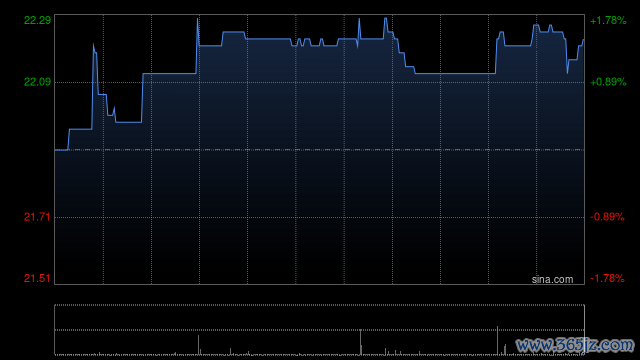Click the sina.com watermark text
Image resolution: width=640 pixels, height=360 pixels.
tap(552, 280)
